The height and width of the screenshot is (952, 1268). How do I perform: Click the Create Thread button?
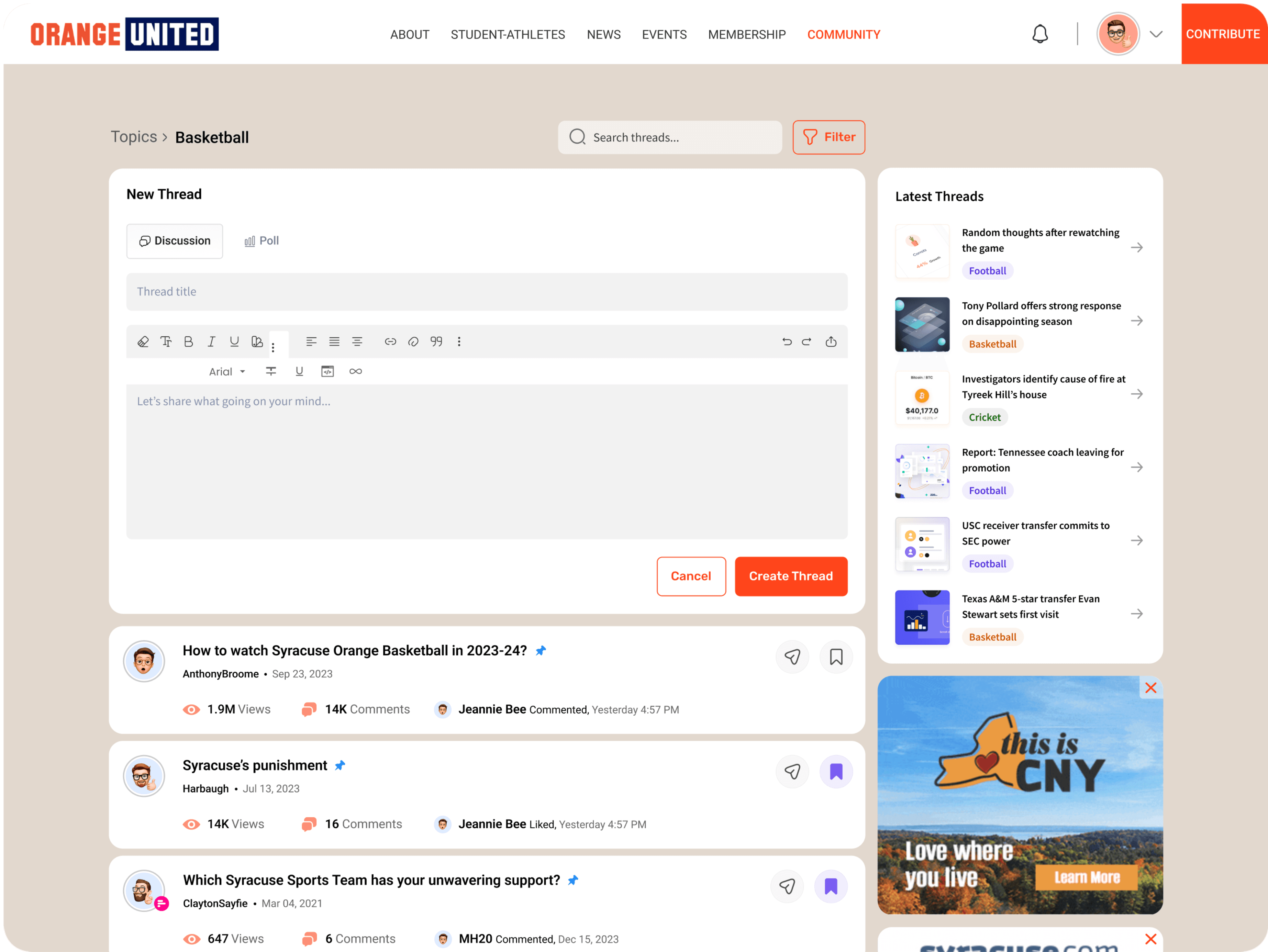tap(790, 576)
